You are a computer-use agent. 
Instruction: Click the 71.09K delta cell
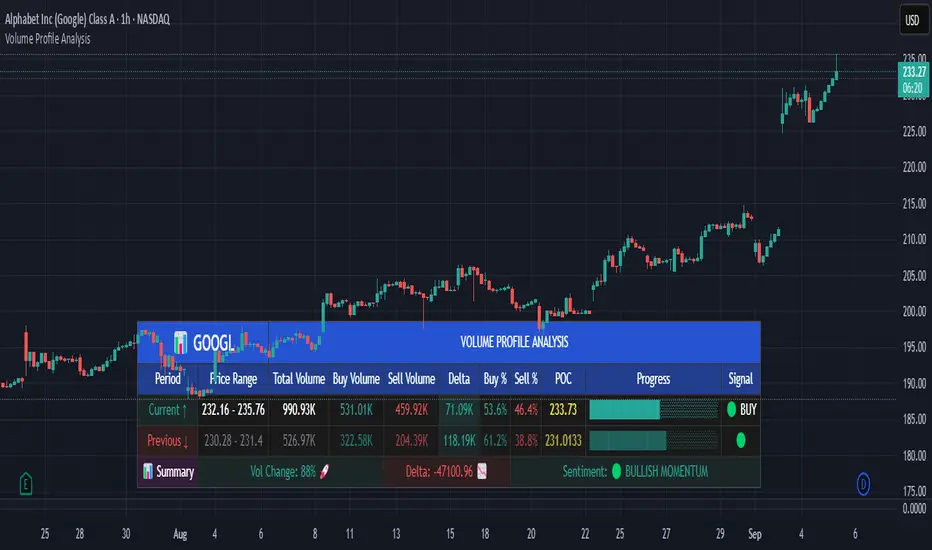[x=459, y=410]
